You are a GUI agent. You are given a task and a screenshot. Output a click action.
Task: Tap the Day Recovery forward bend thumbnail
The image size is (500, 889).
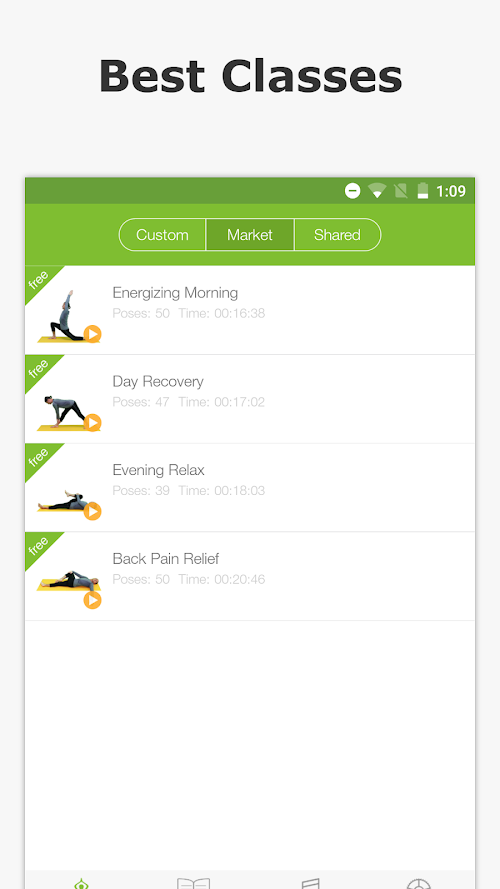[63, 413]
